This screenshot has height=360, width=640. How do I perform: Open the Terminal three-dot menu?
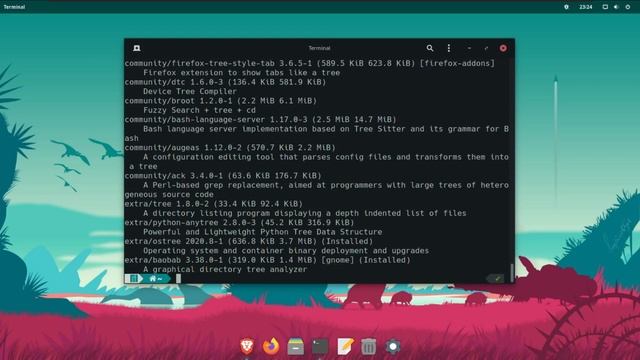(449, 48)
